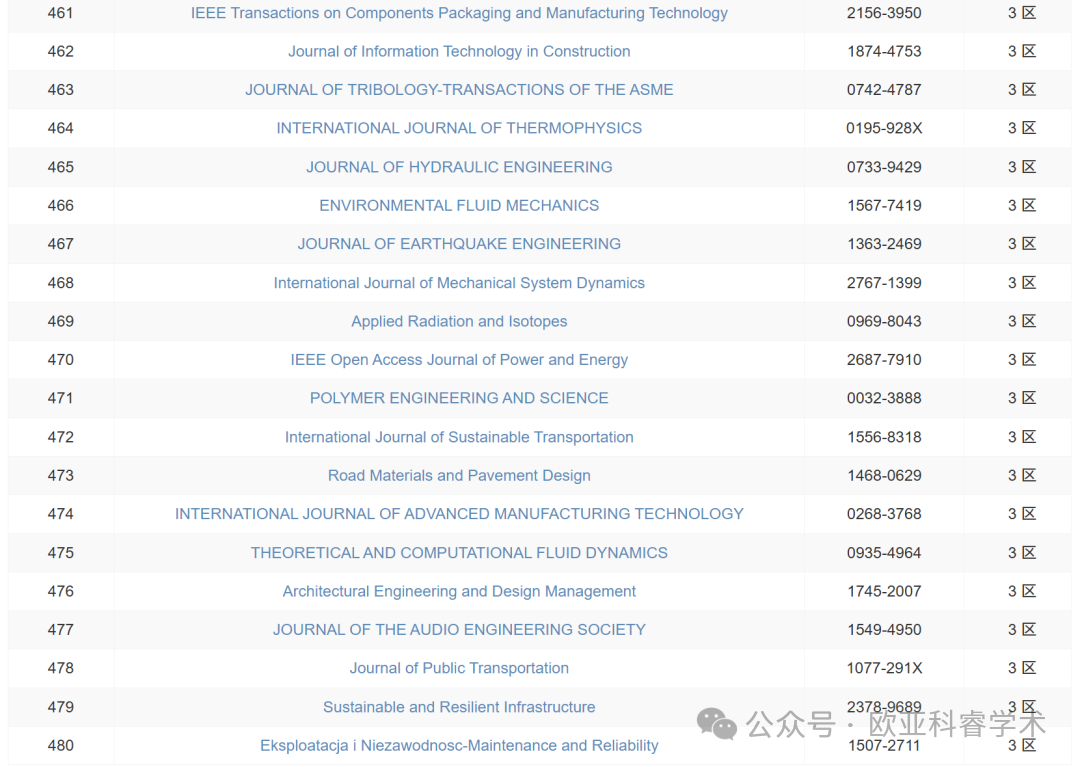Select ISSN 1507-2711 cell

click(884, 746)
